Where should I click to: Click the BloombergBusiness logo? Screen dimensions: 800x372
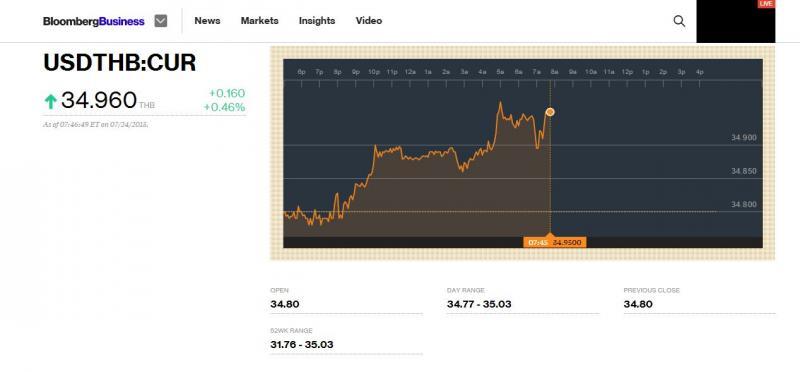coord(94,21)
